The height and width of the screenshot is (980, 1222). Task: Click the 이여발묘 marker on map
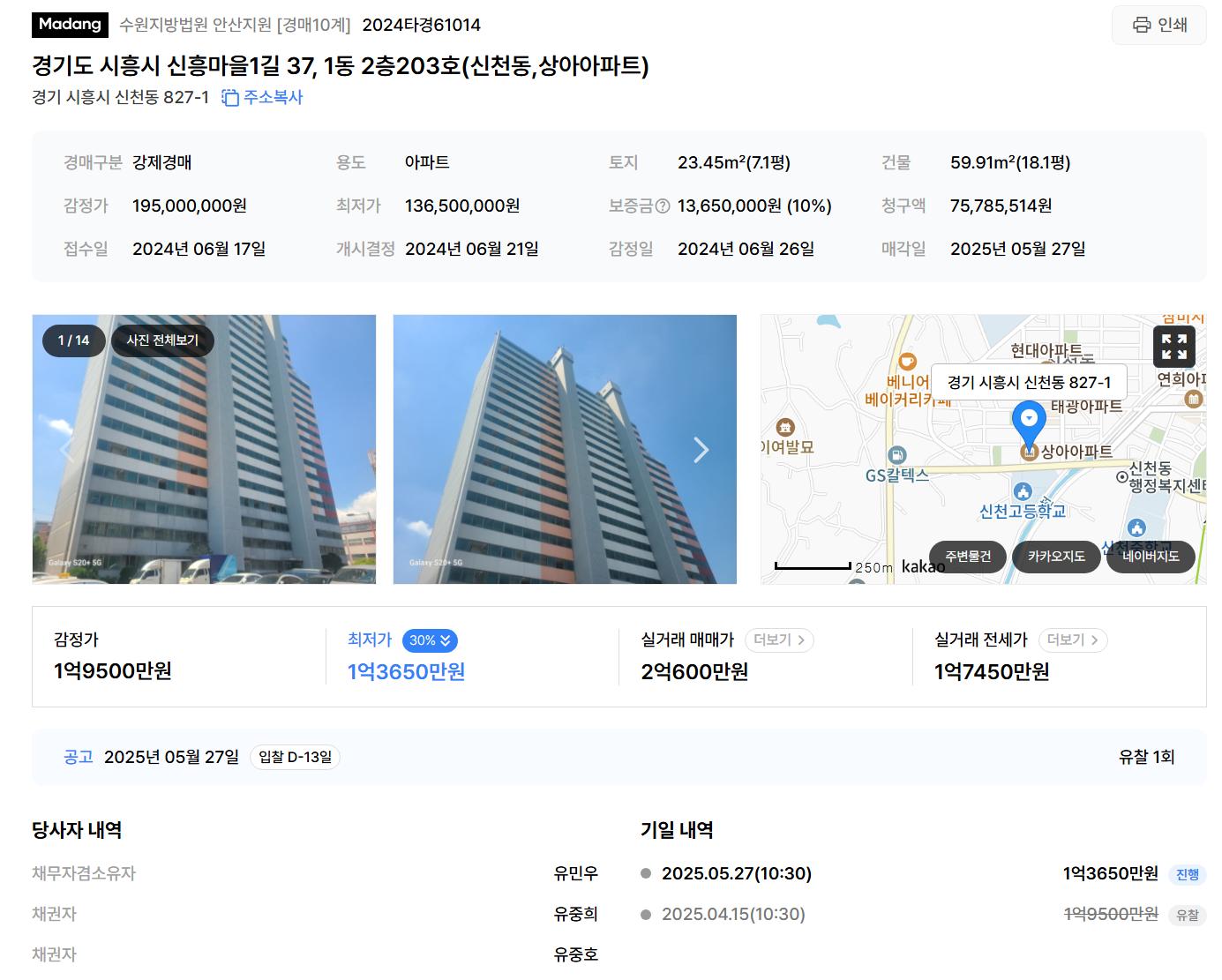tap(785, 428)
